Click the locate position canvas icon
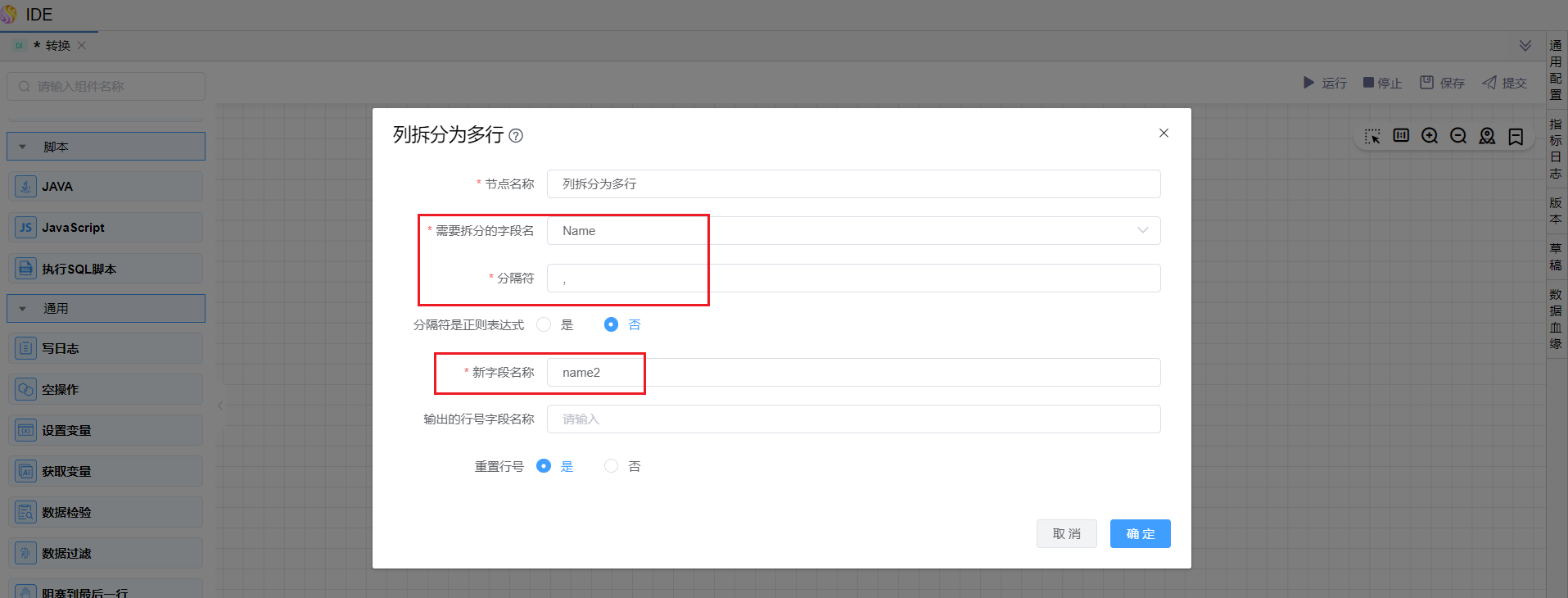Image resolution: width=1568 pixels, height=598 pixels. 1487,136
